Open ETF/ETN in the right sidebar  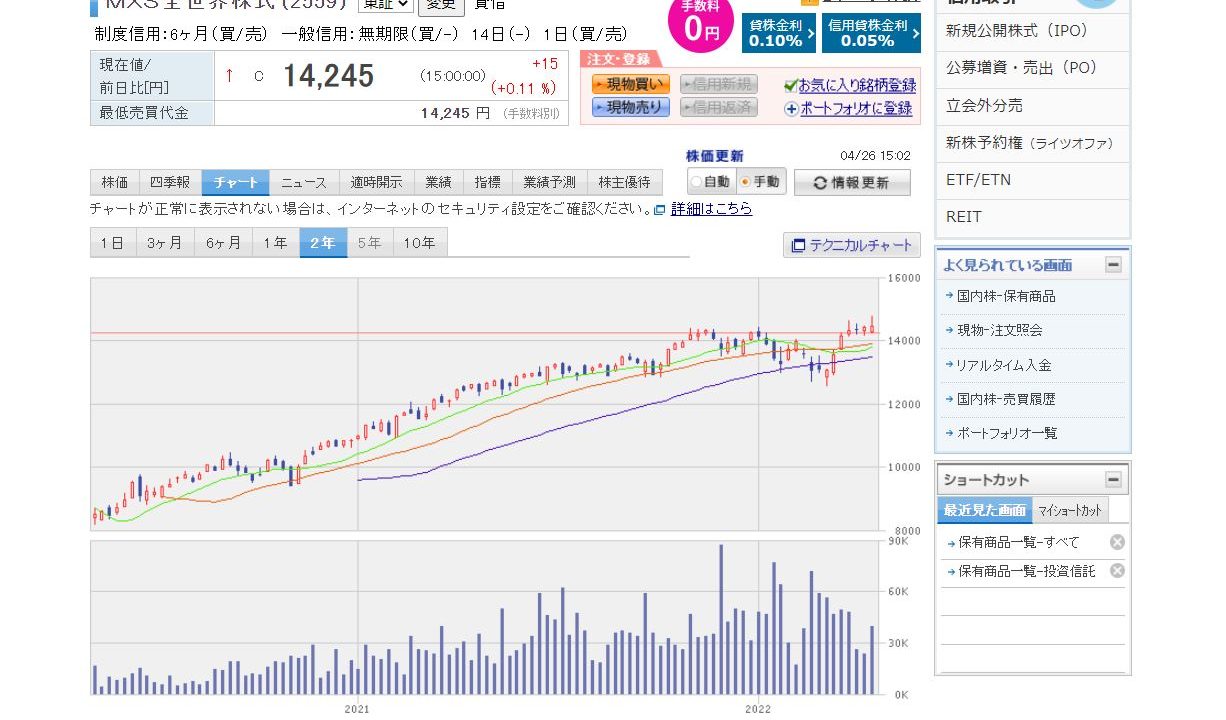(x=978, y=180)
